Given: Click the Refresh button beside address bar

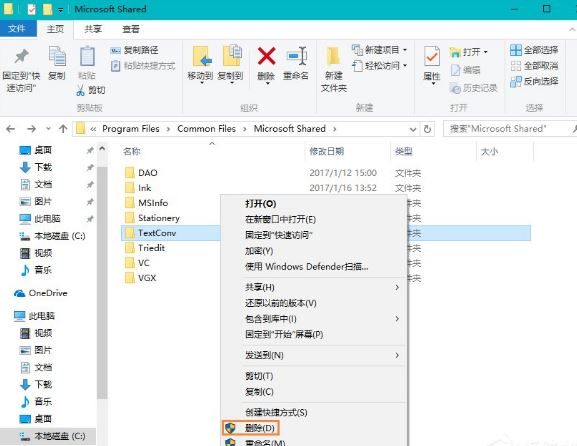Looking at the screenshot, I should coord(427,129).
